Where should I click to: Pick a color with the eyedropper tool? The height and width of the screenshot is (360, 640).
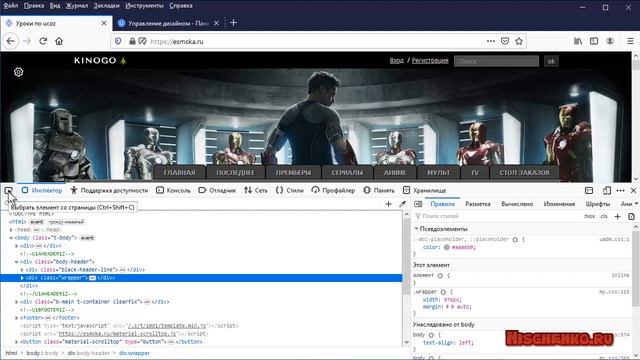point(402,204)
